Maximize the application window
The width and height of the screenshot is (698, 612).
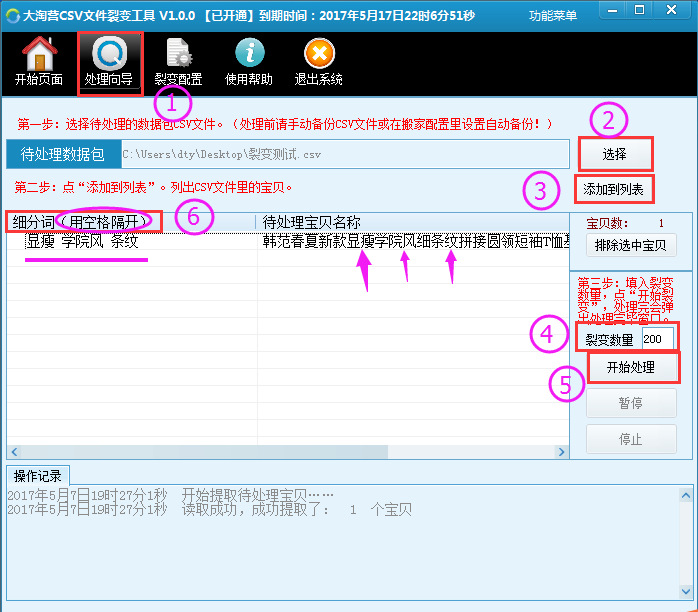point(640,11)
